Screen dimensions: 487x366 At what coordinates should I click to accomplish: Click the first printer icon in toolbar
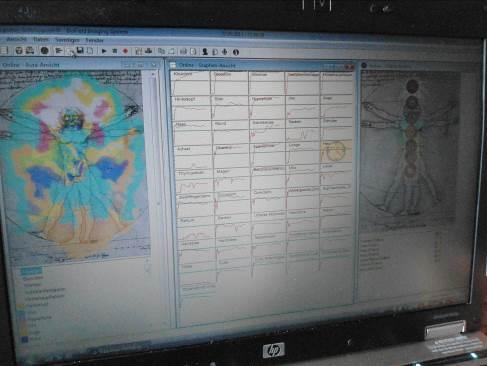(x=19, y=50)
